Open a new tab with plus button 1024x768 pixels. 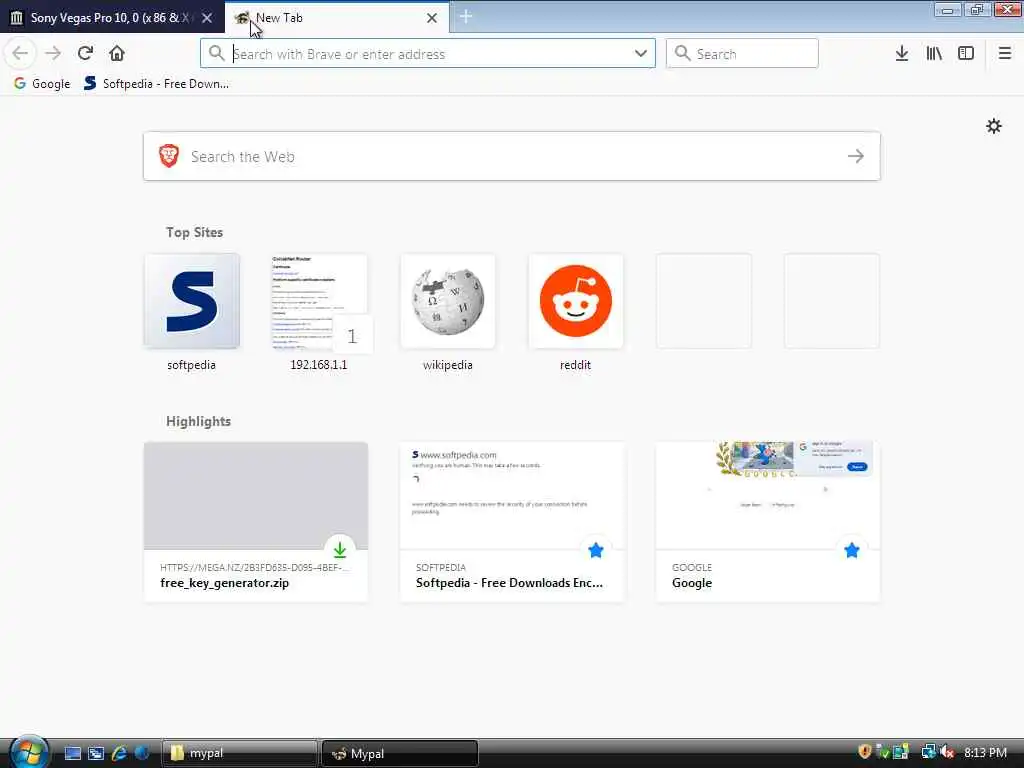(x=466, y=16)
